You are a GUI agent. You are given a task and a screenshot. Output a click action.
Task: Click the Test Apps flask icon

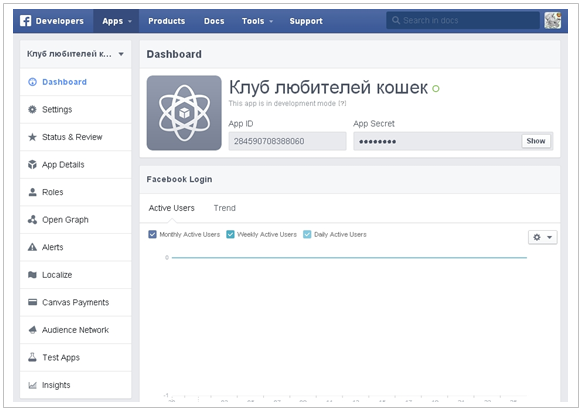coord(33,357)
